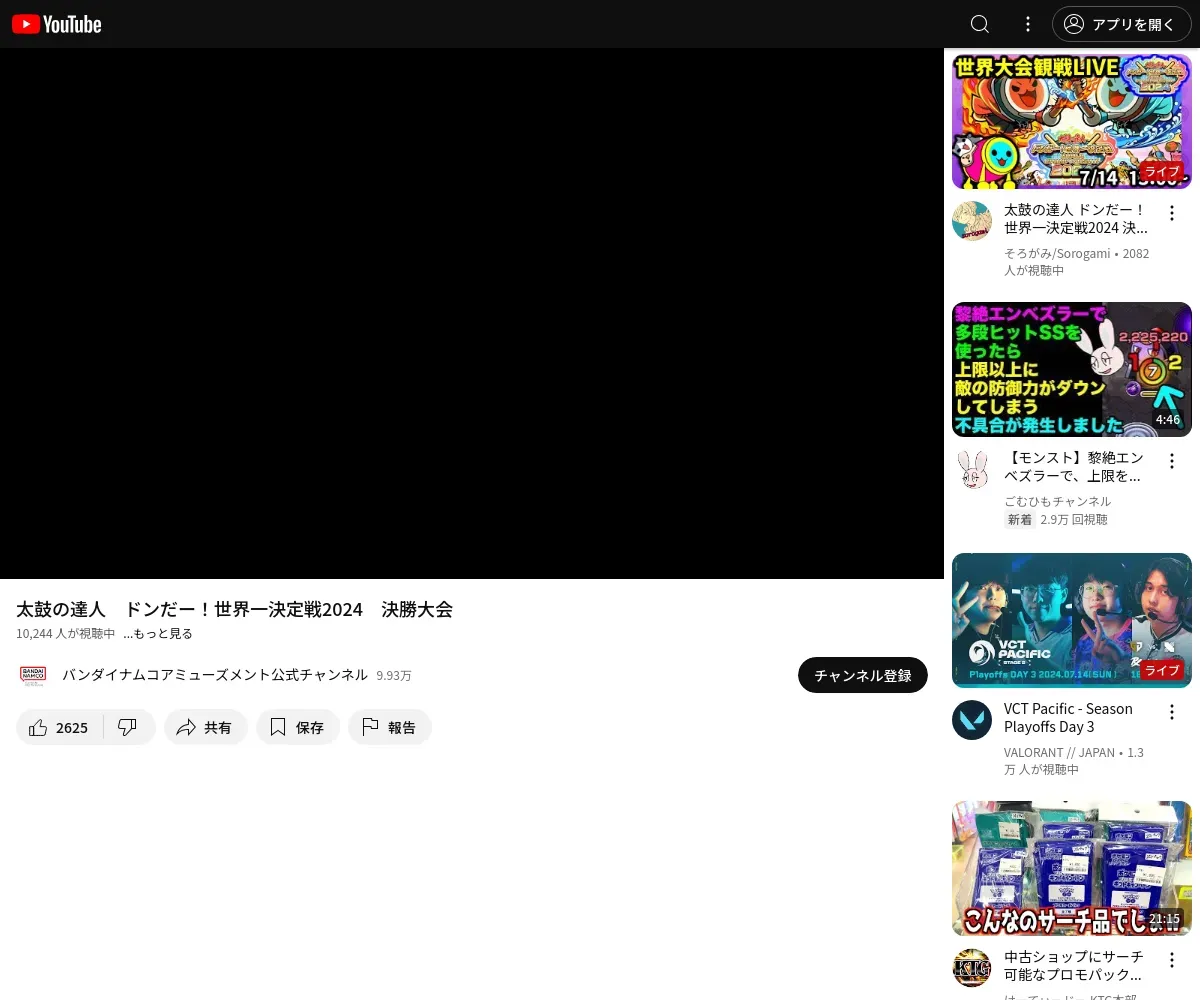Viewport: 1200px width, 1000px height.
Task: Open options menu for Sorogami video
Action: [x=1172, y=213]
